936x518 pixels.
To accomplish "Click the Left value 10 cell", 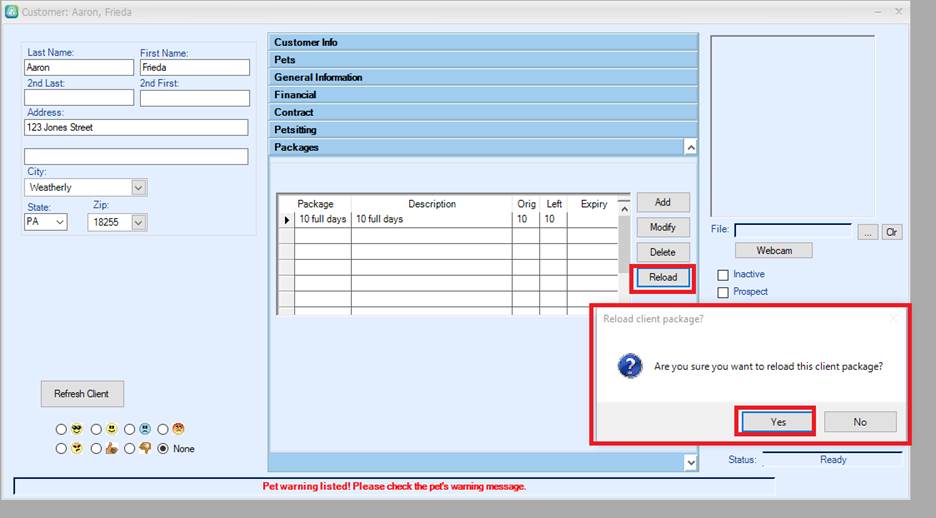I will pos(553,220).
